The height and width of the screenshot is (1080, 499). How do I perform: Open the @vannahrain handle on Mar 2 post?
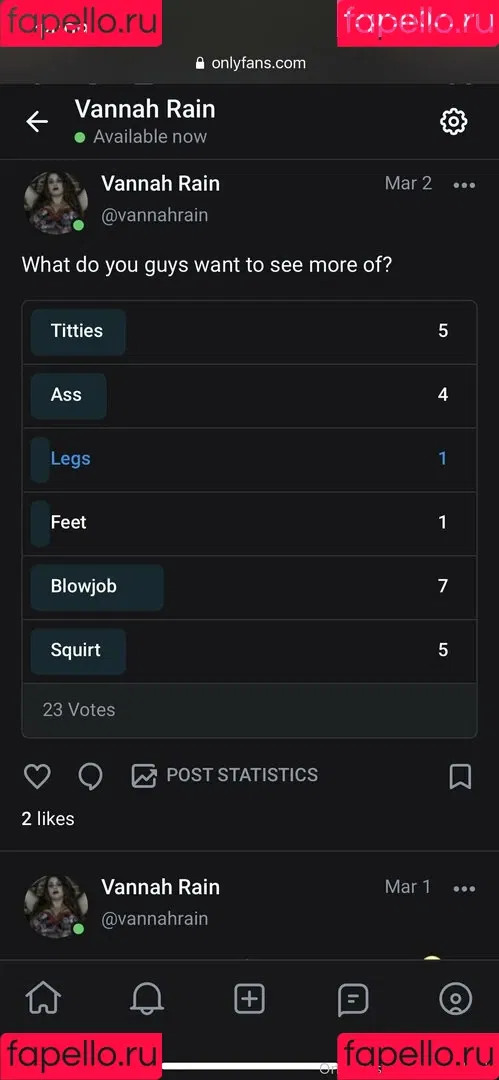[154, 215]
